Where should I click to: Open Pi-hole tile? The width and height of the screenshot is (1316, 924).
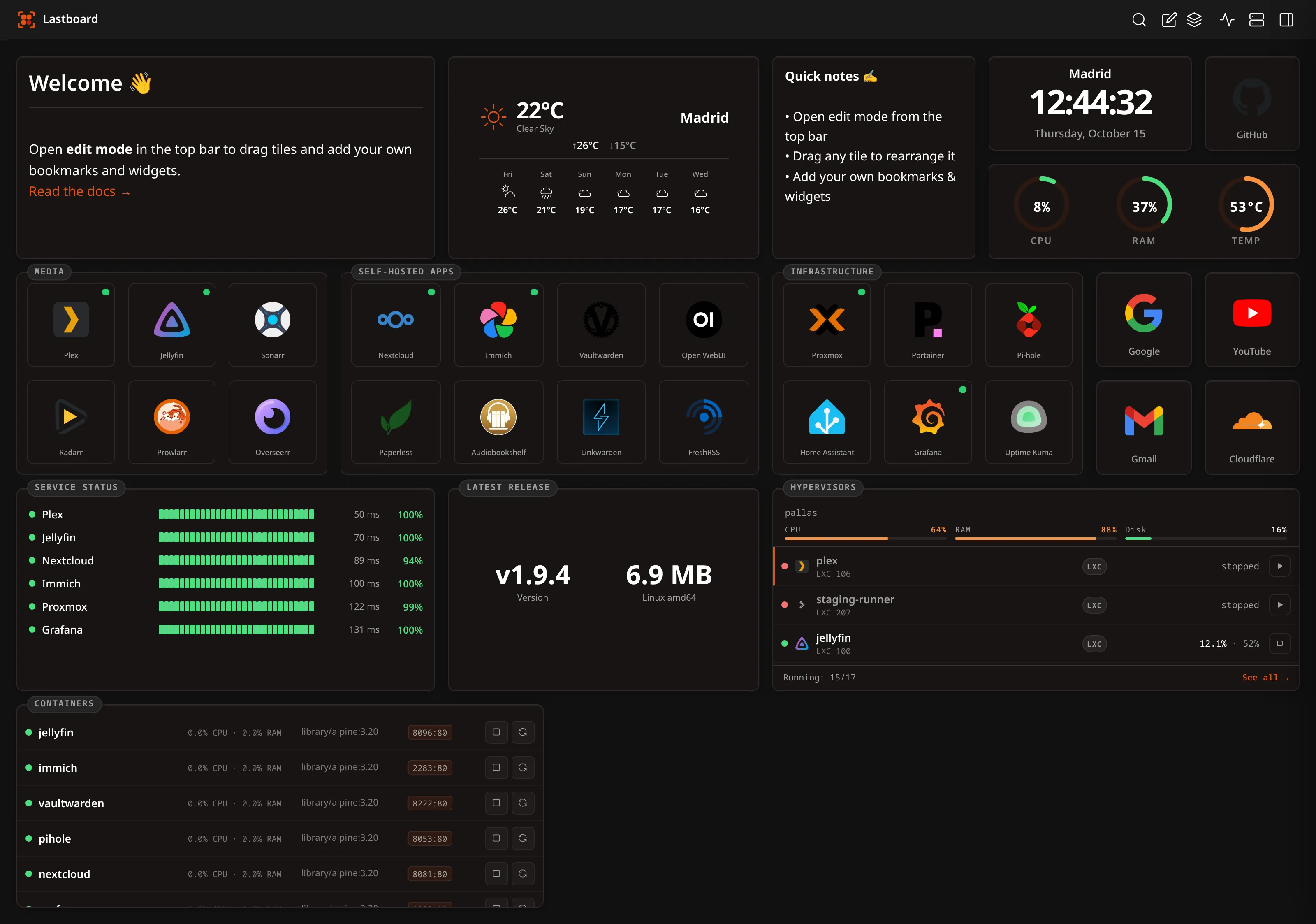pos(1029,325)
